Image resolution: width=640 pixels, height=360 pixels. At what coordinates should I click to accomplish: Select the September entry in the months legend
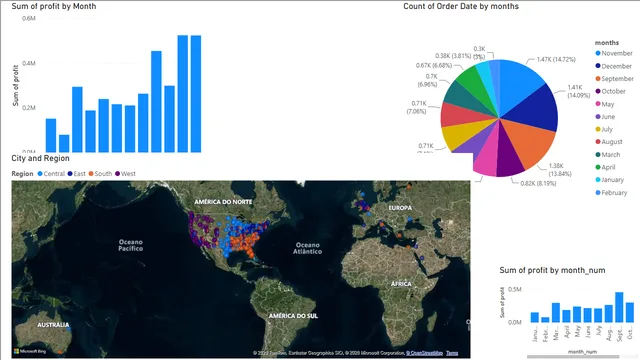coord(614,79)
